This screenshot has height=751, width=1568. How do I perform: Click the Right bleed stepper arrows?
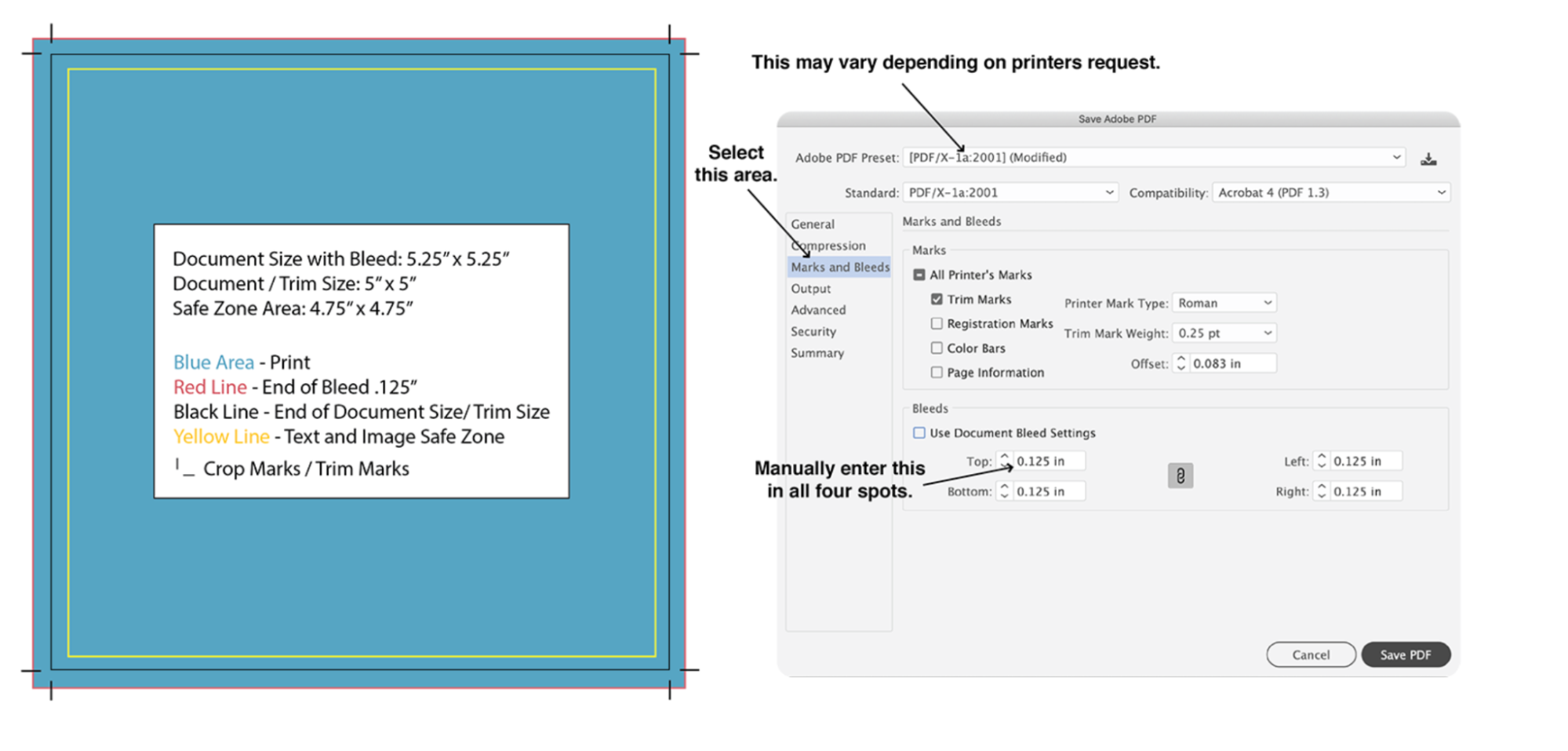(1321, 491)
